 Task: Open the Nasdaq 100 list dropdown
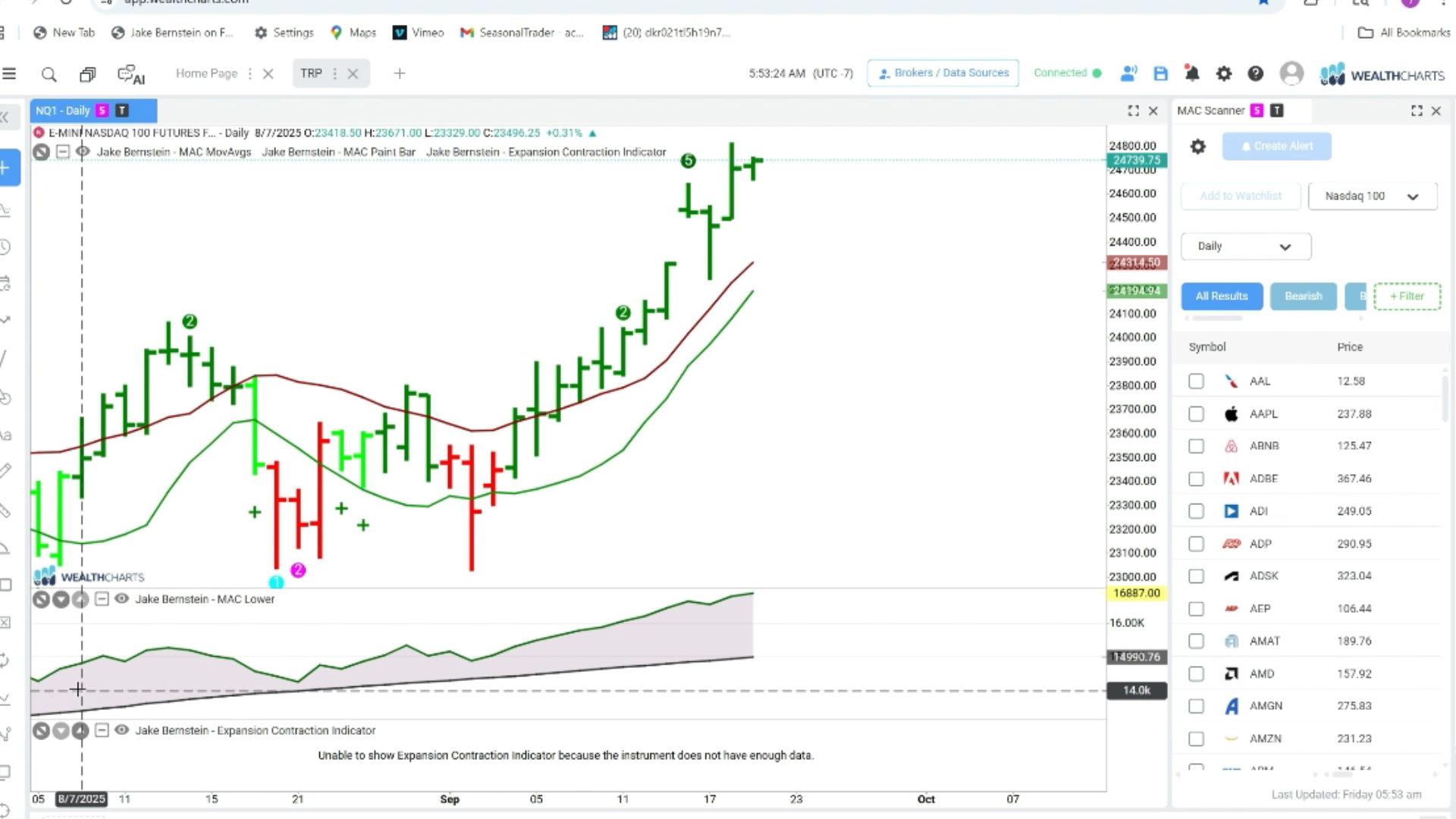tap(1373, 196)
